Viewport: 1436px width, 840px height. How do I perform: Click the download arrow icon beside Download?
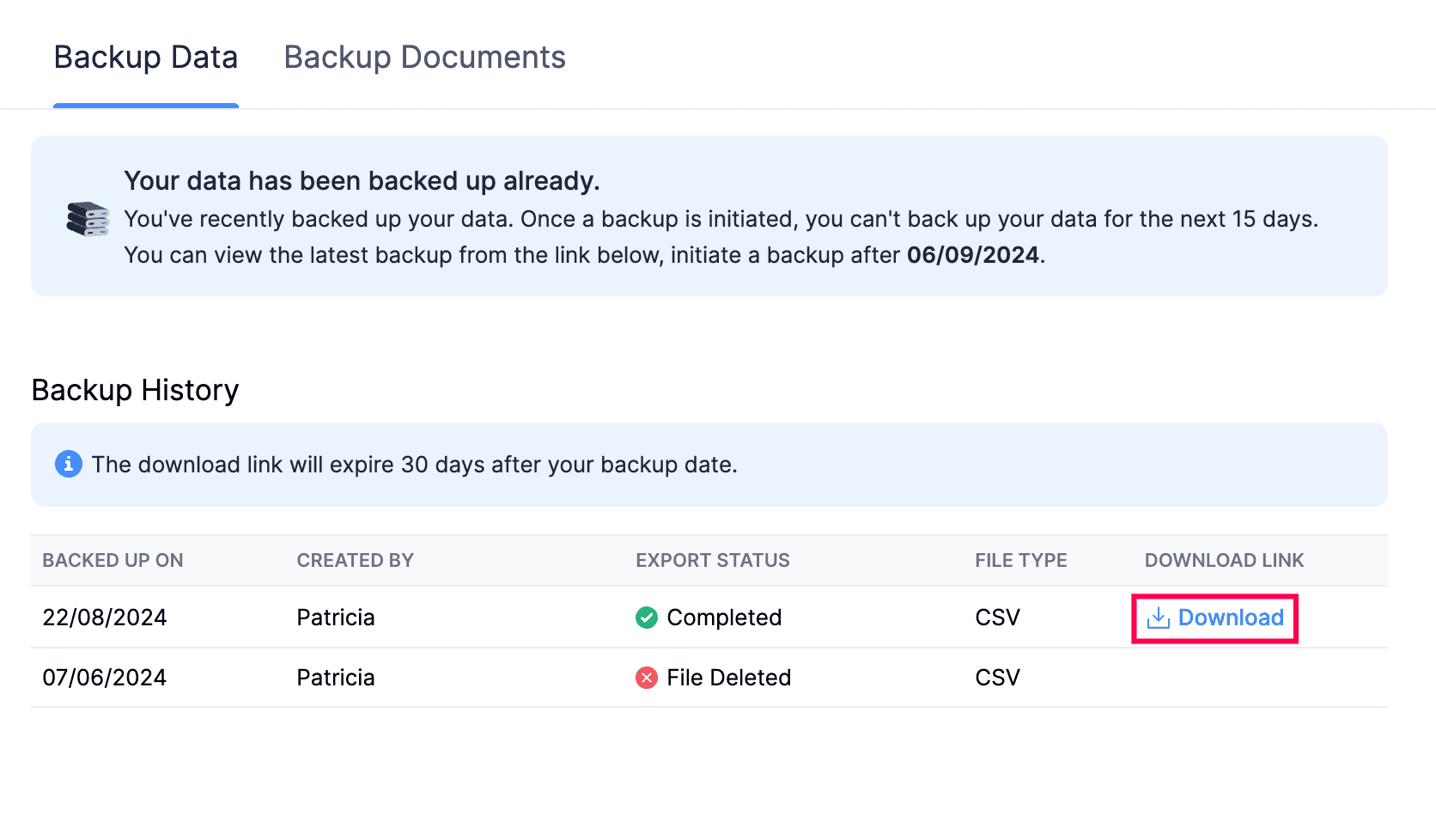pyautogui.click(x=1159, y=618)
